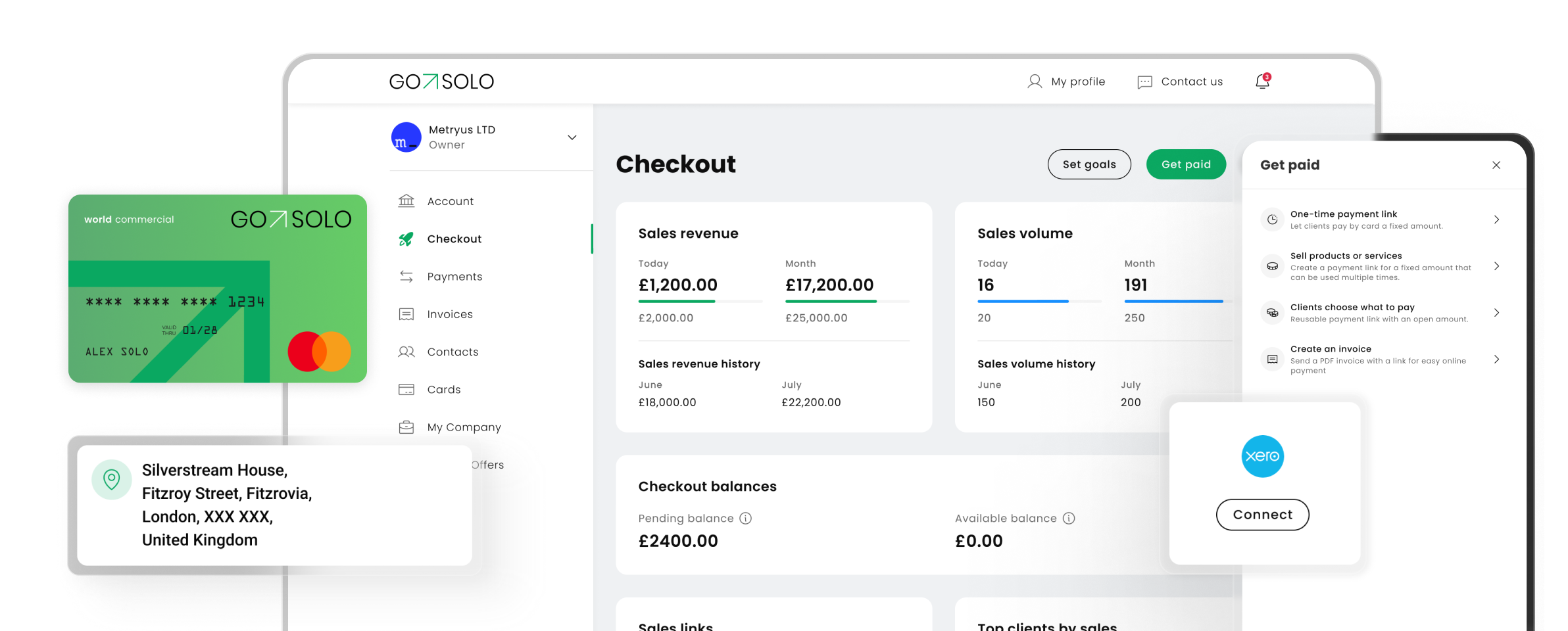The height and width of the screenshot is (631, 1568).
Task: Select the address location pin icon
Action: 112,479
